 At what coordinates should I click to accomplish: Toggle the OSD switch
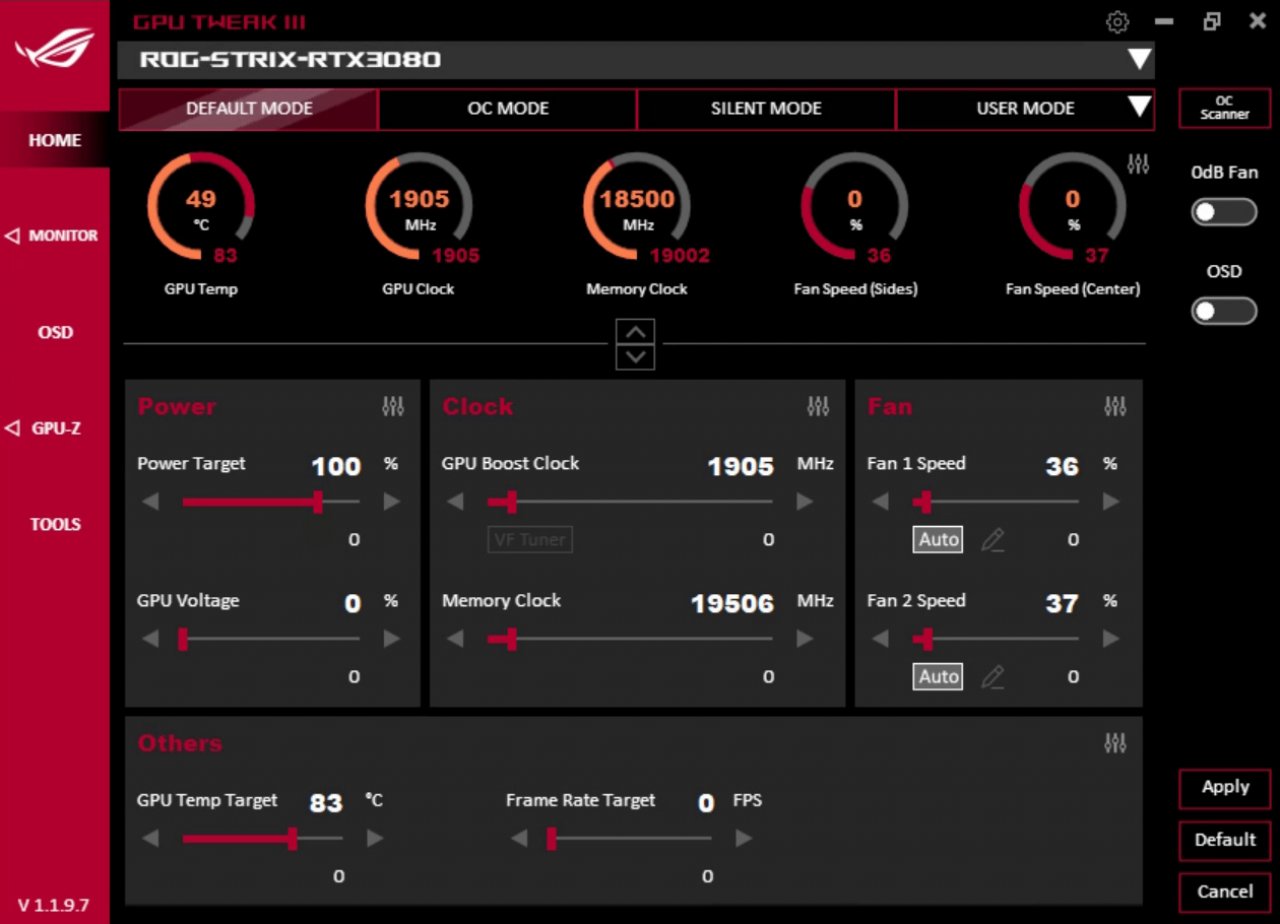(1224, 311)
